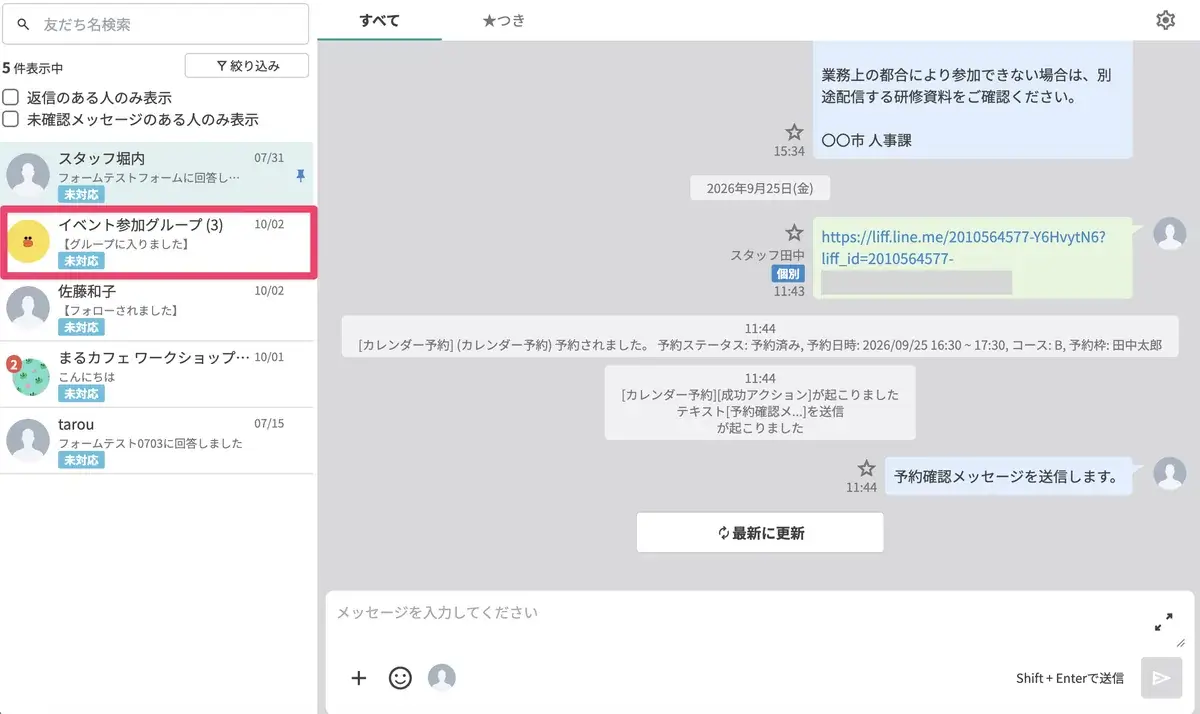Screen dimensions: 1200x714
Task: Click イベント参加グループ yellow avatar
Action: coord(28,241)
